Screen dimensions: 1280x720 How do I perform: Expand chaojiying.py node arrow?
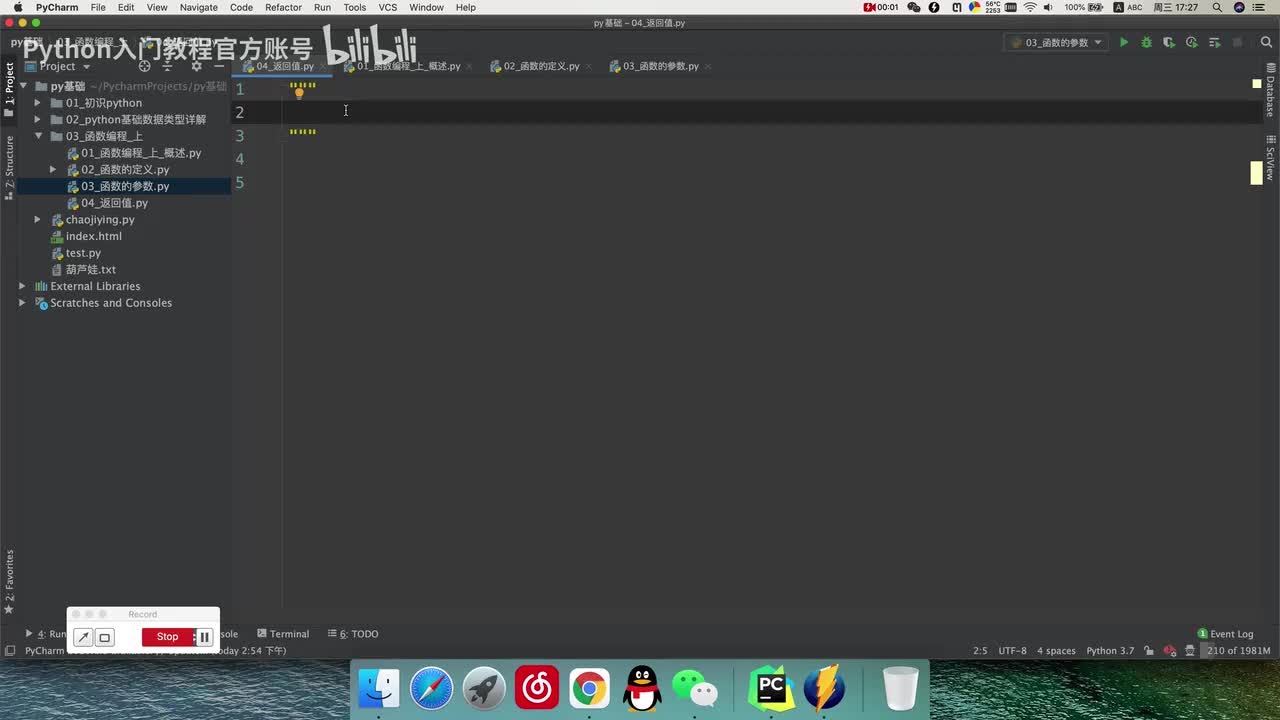click(38, 220)
